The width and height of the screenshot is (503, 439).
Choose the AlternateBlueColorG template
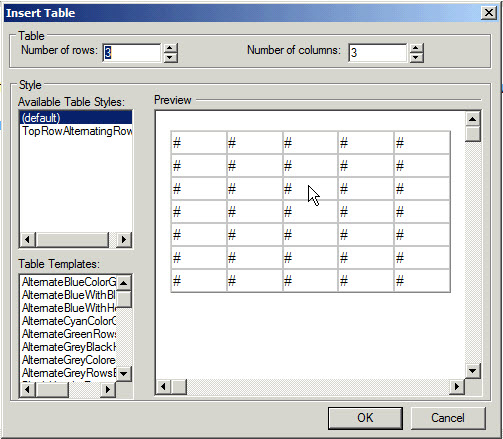pyautogui.click(x=68, y=282)
